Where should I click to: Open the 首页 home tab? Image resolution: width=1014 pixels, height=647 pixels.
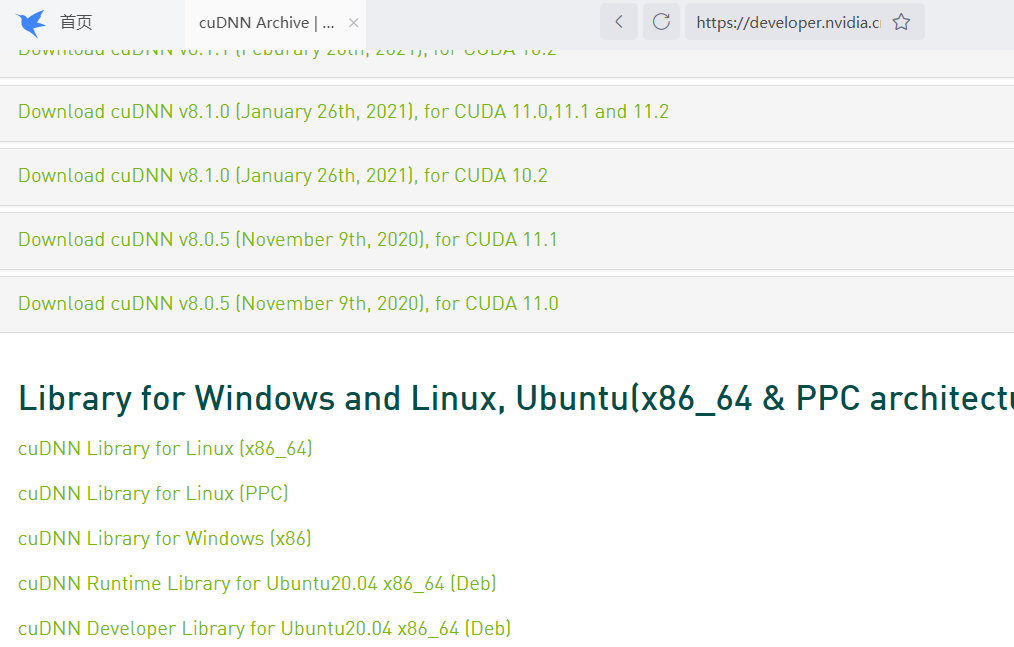76,23
